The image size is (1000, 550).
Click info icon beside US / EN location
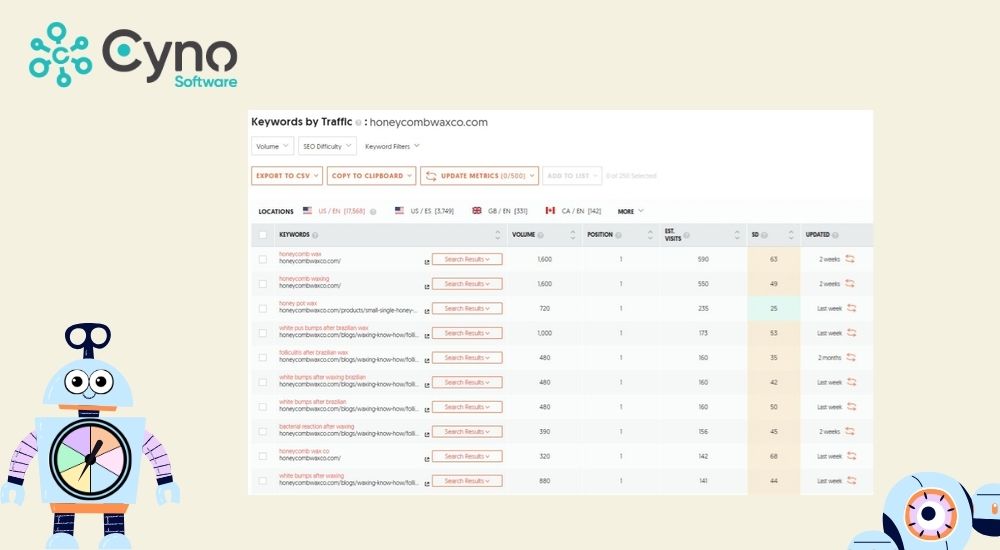click(373, 211)
